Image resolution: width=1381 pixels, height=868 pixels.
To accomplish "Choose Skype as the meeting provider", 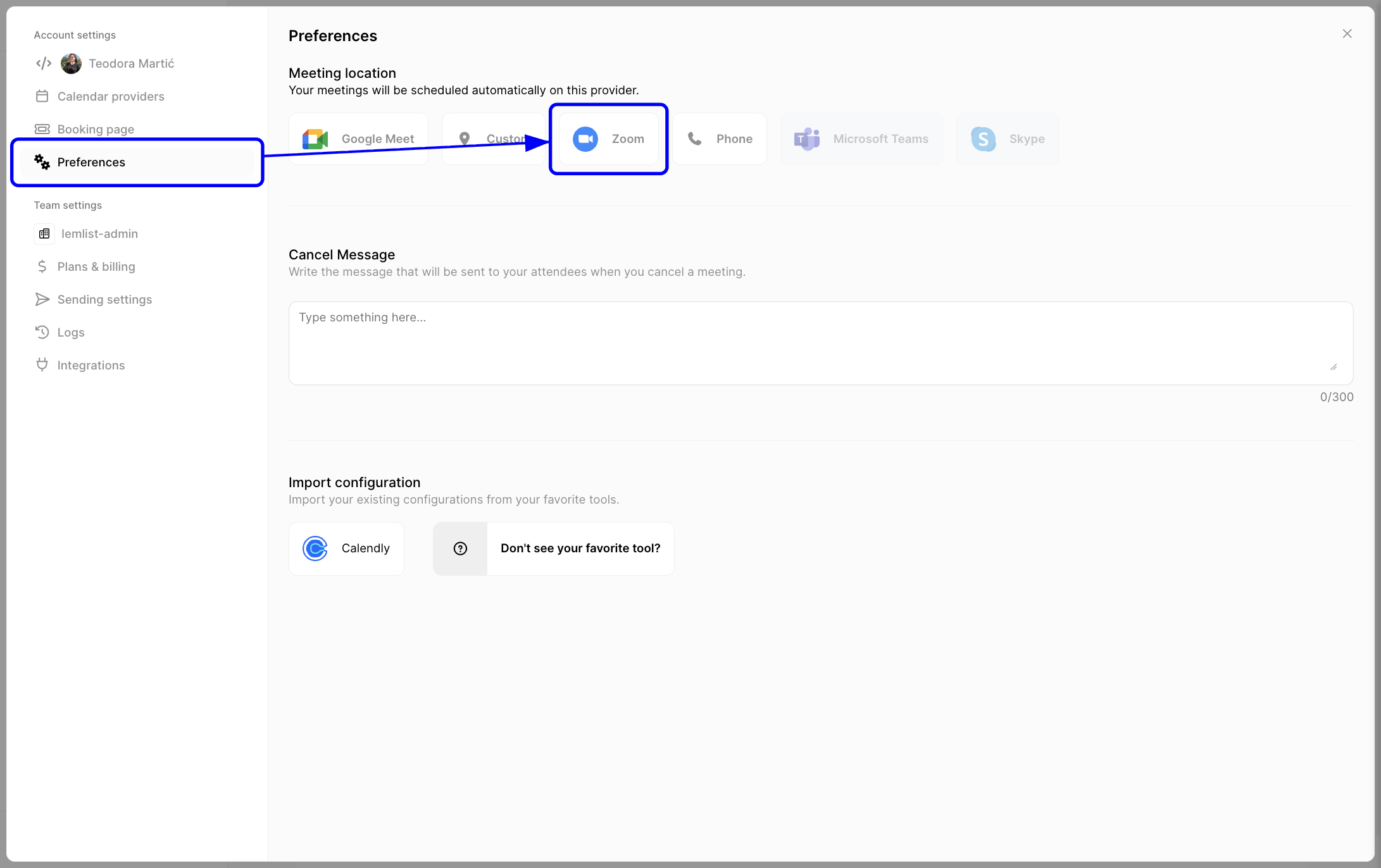I will [1008, 139].
